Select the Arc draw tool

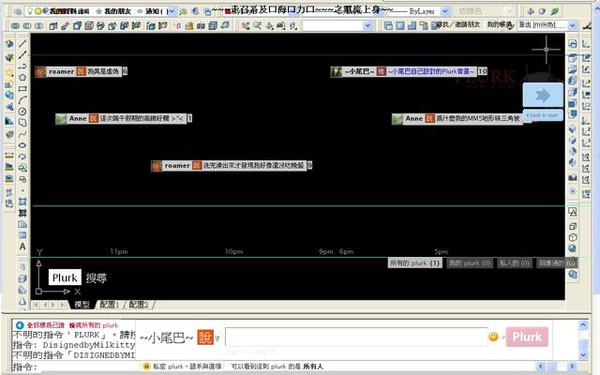(23, 100)
